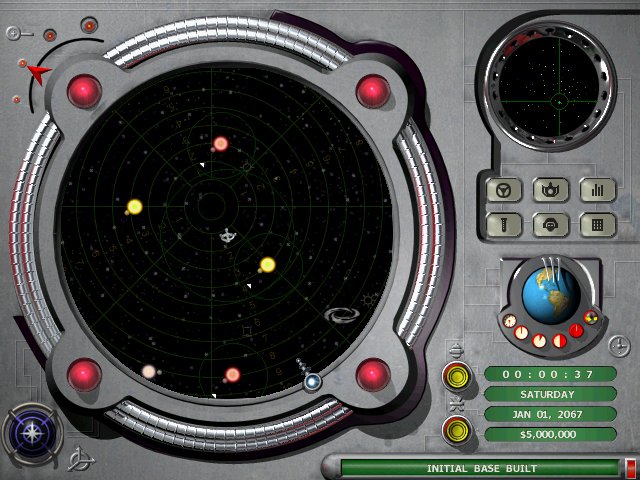Select the space station base on map
The image size is (640, 480).
click(x=228, y=236)
